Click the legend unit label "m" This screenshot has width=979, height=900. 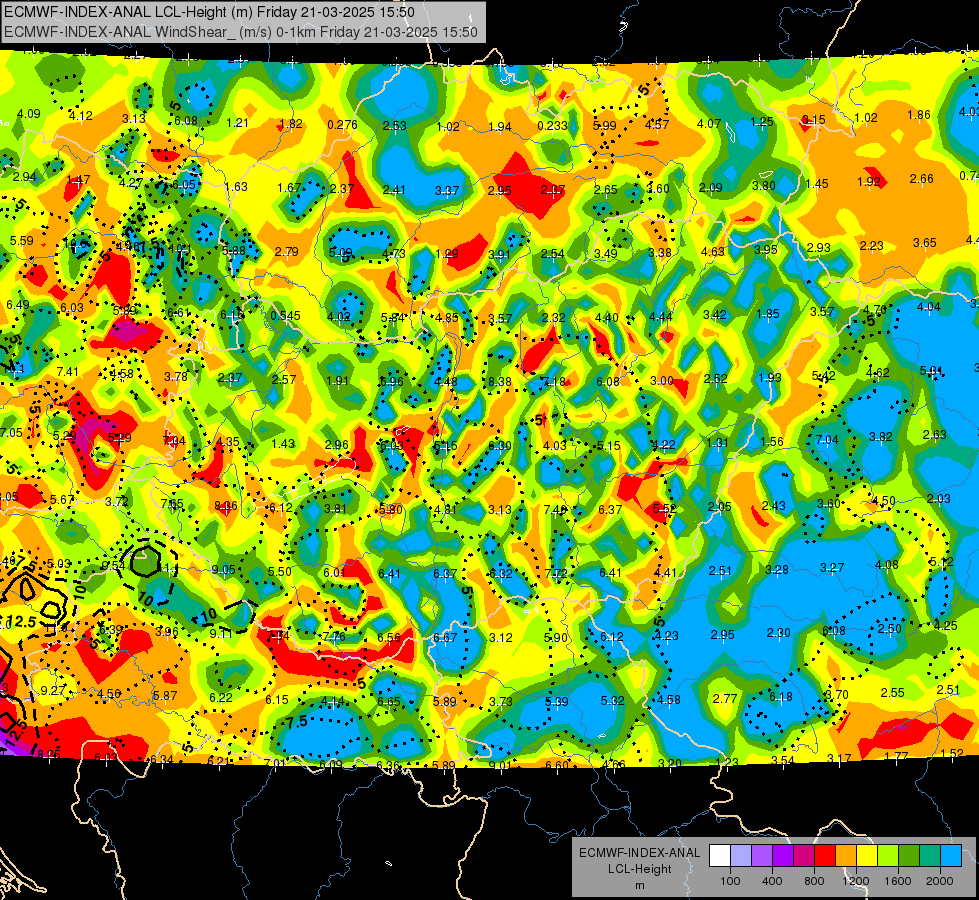639,885
